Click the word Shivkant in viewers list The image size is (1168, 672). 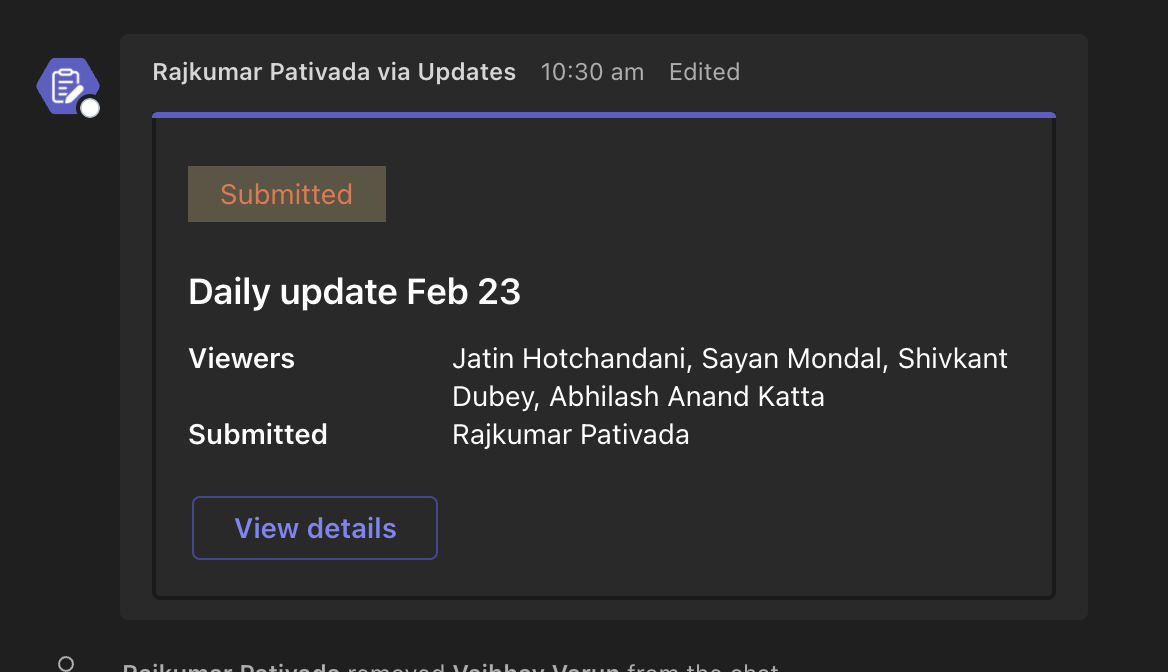click(x=952, y=359)
